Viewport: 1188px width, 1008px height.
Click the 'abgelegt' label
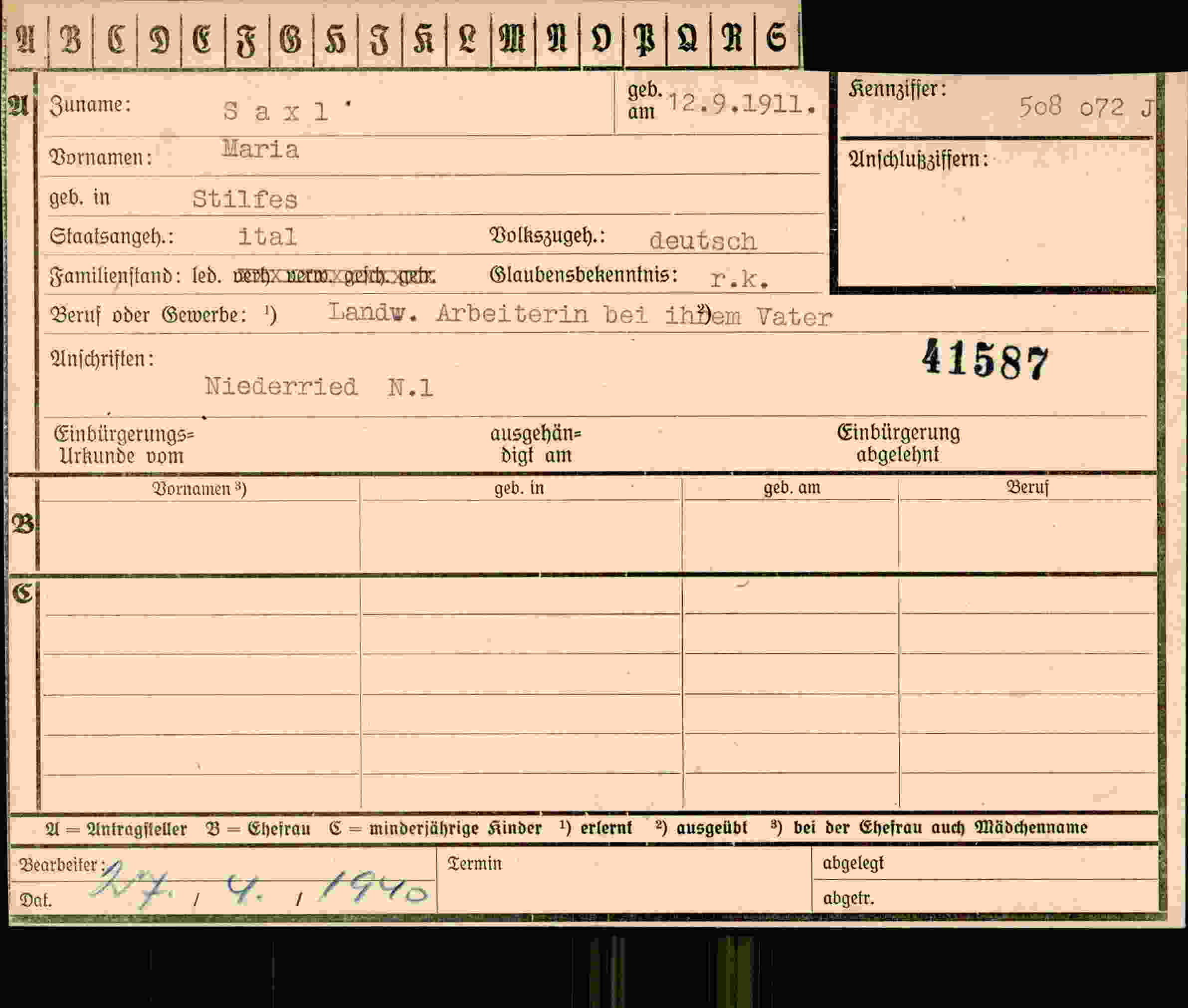853,863
